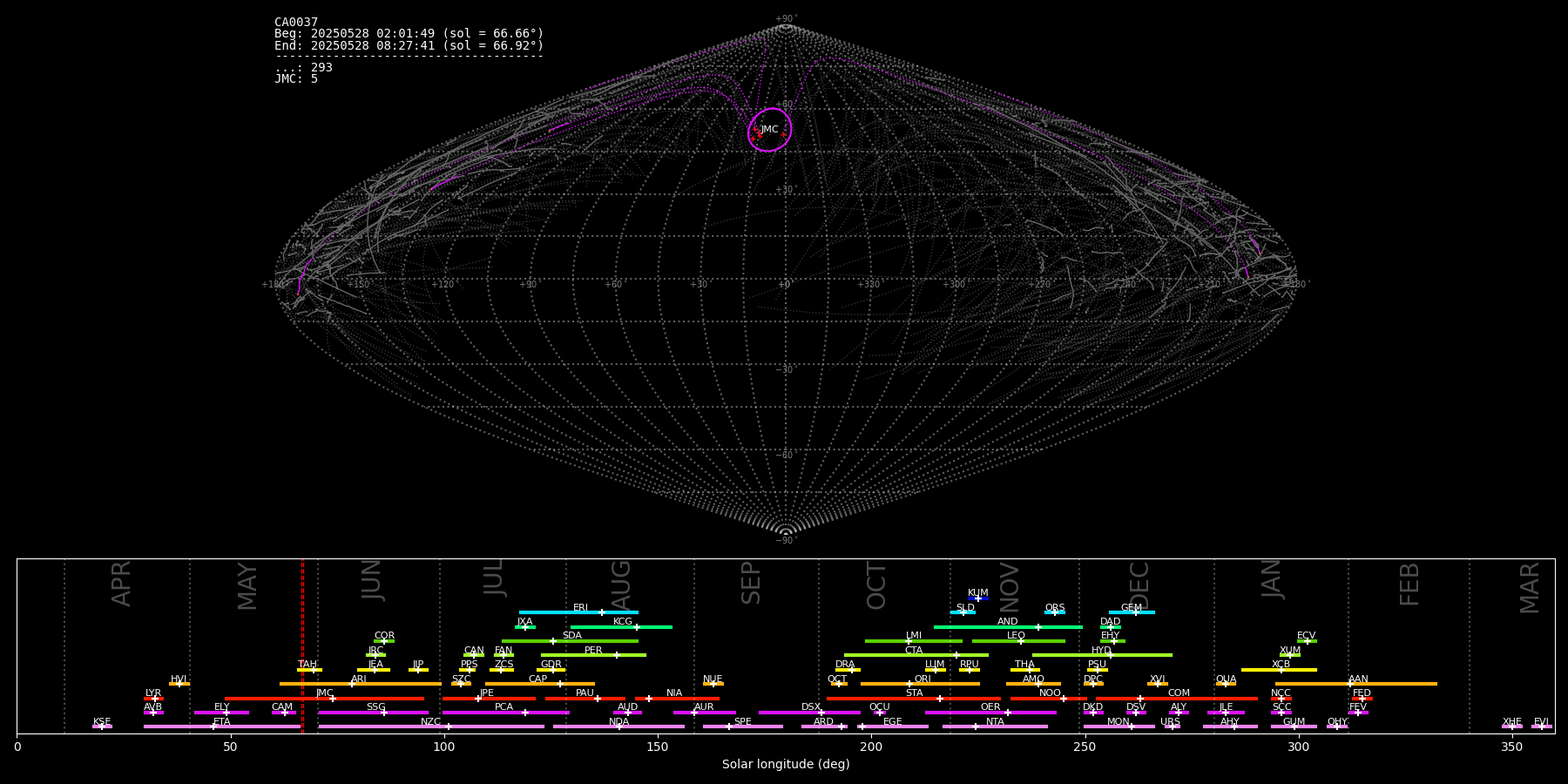The image size is (1568, 784).
Task: Click the XCB shower label
Action: [1281, 665]
